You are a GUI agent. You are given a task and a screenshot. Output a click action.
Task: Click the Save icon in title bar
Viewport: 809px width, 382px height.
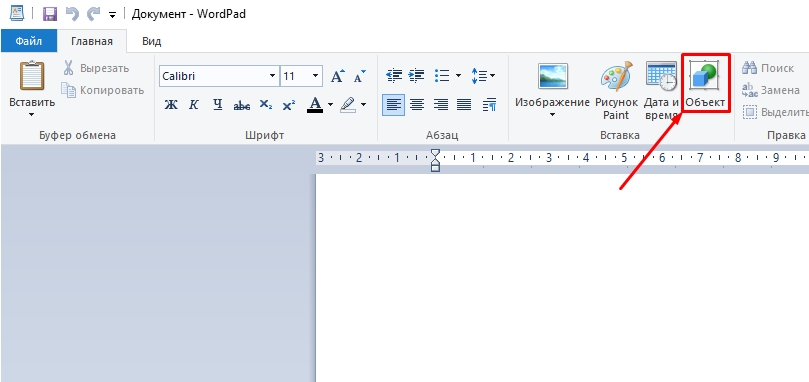tap(50, 14)
